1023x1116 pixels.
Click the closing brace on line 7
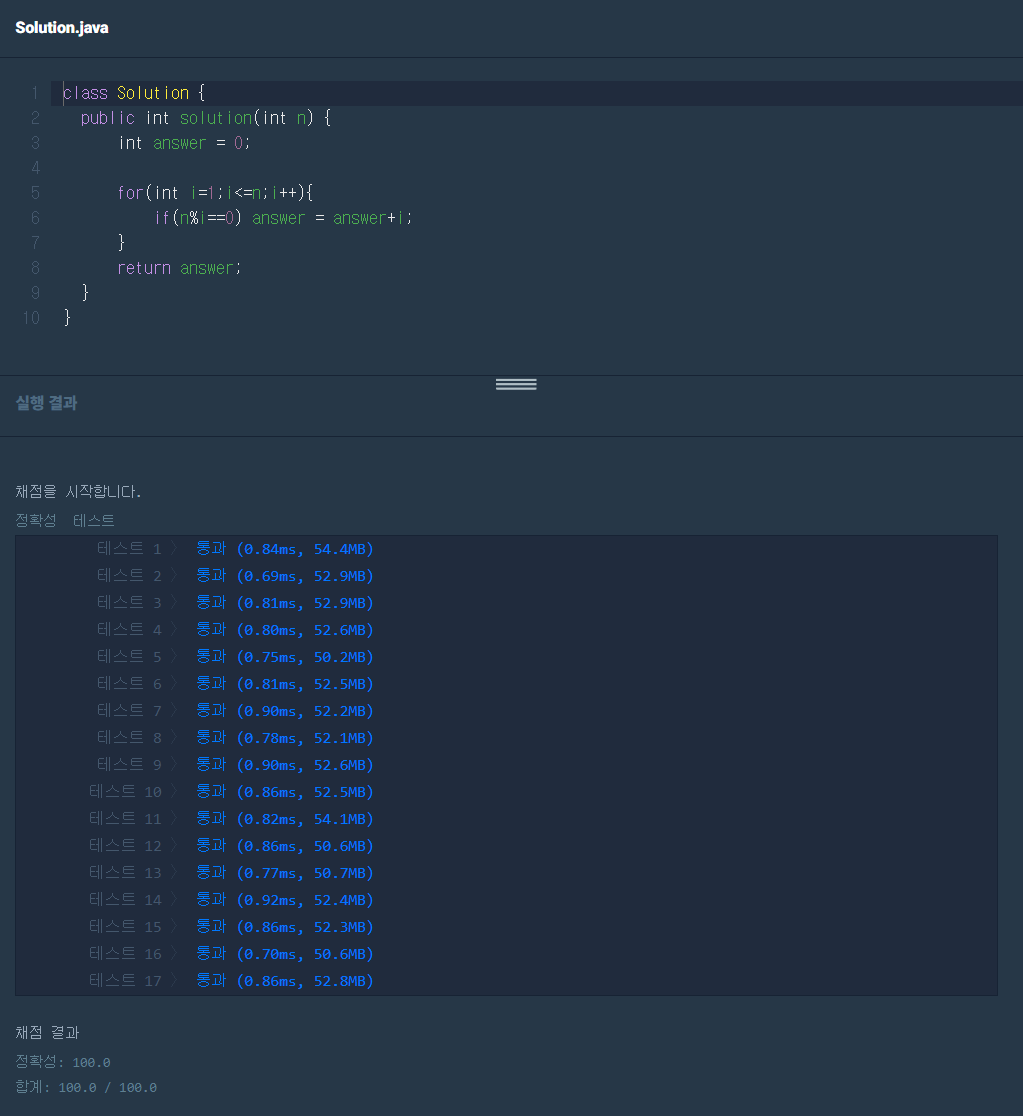tap(121, 243)
